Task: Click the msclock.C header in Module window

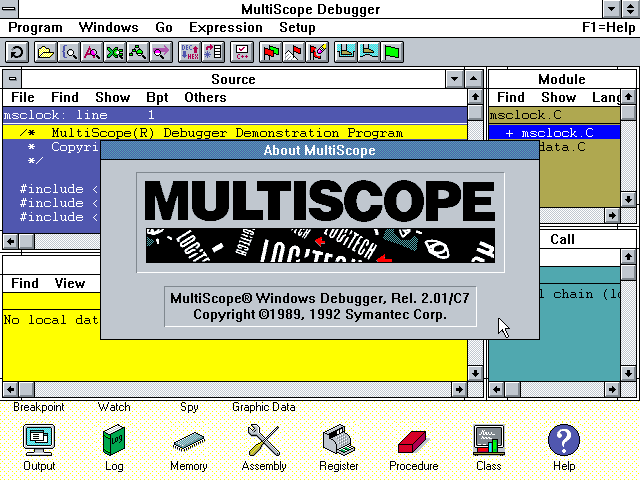Action: tap(554, 115)
